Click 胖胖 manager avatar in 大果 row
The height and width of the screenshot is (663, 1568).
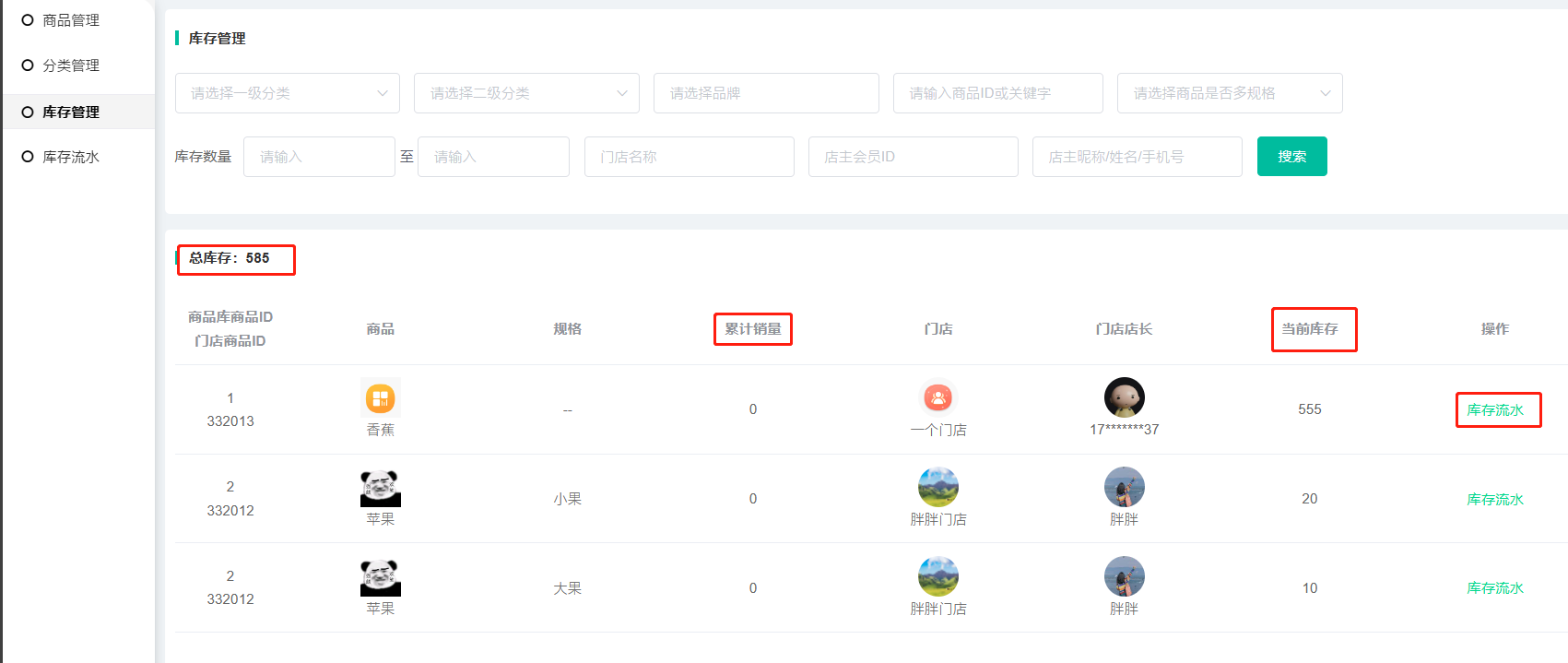point(1124,576)
